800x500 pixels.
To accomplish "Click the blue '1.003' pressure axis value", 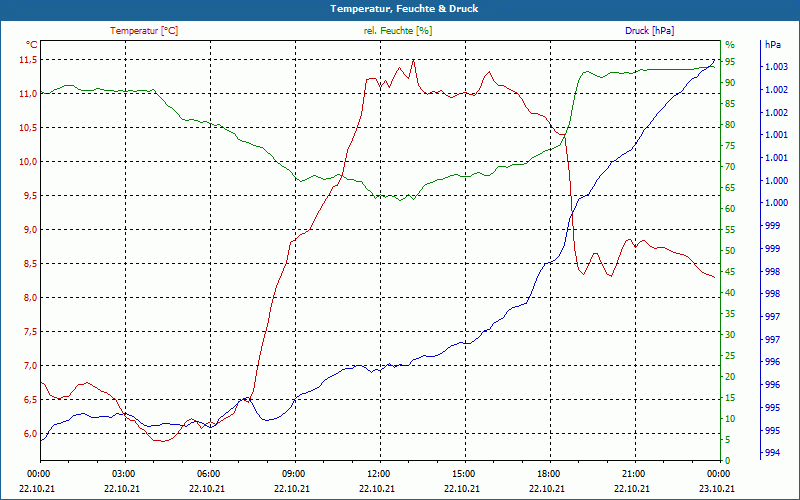I will click(776, 67).
